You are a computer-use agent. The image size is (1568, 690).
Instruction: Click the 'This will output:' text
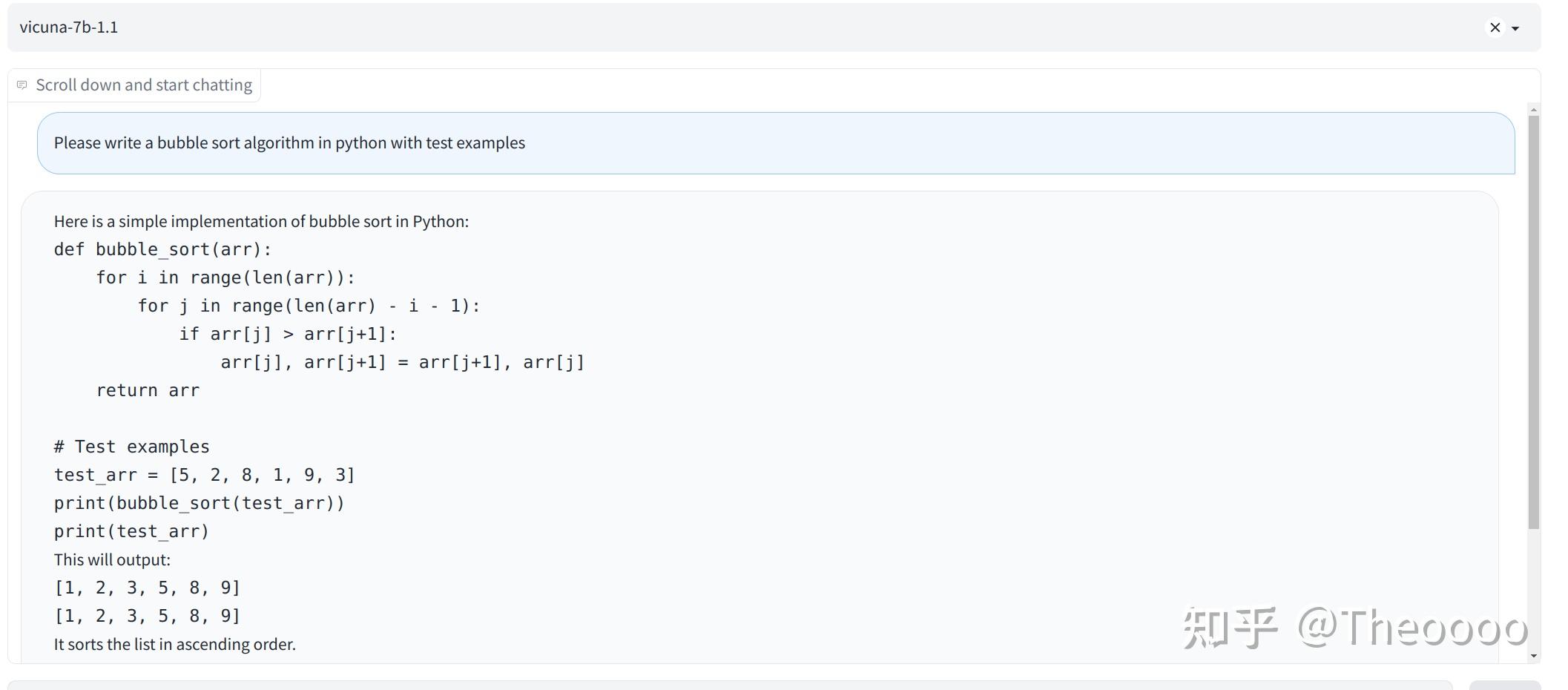click(112, 559)
